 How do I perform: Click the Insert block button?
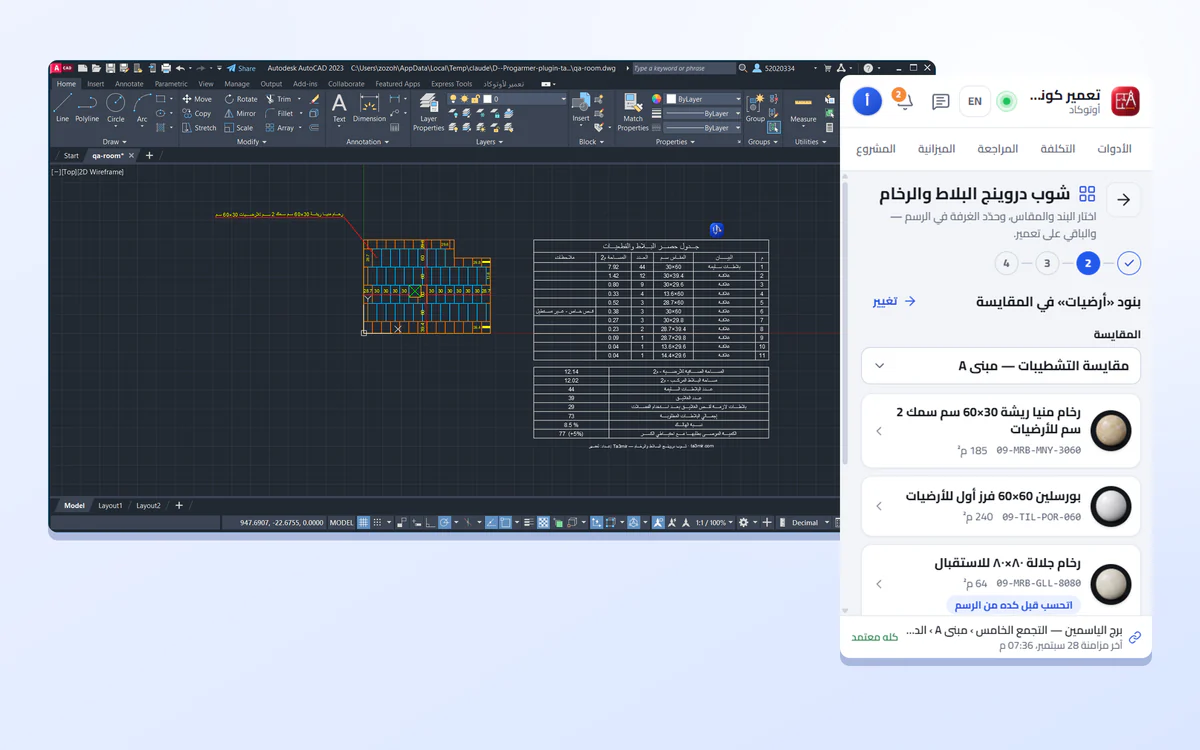pos(581,108)
